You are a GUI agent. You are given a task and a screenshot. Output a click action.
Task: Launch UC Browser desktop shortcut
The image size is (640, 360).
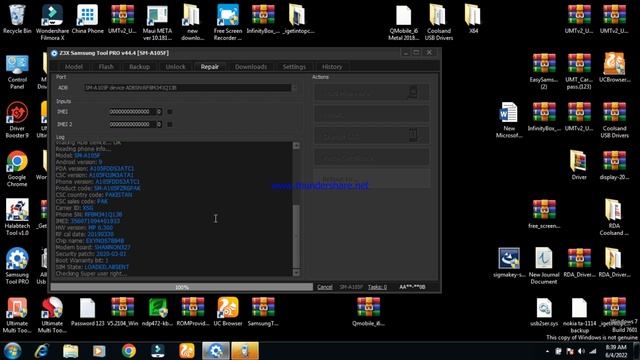[228, 312]
